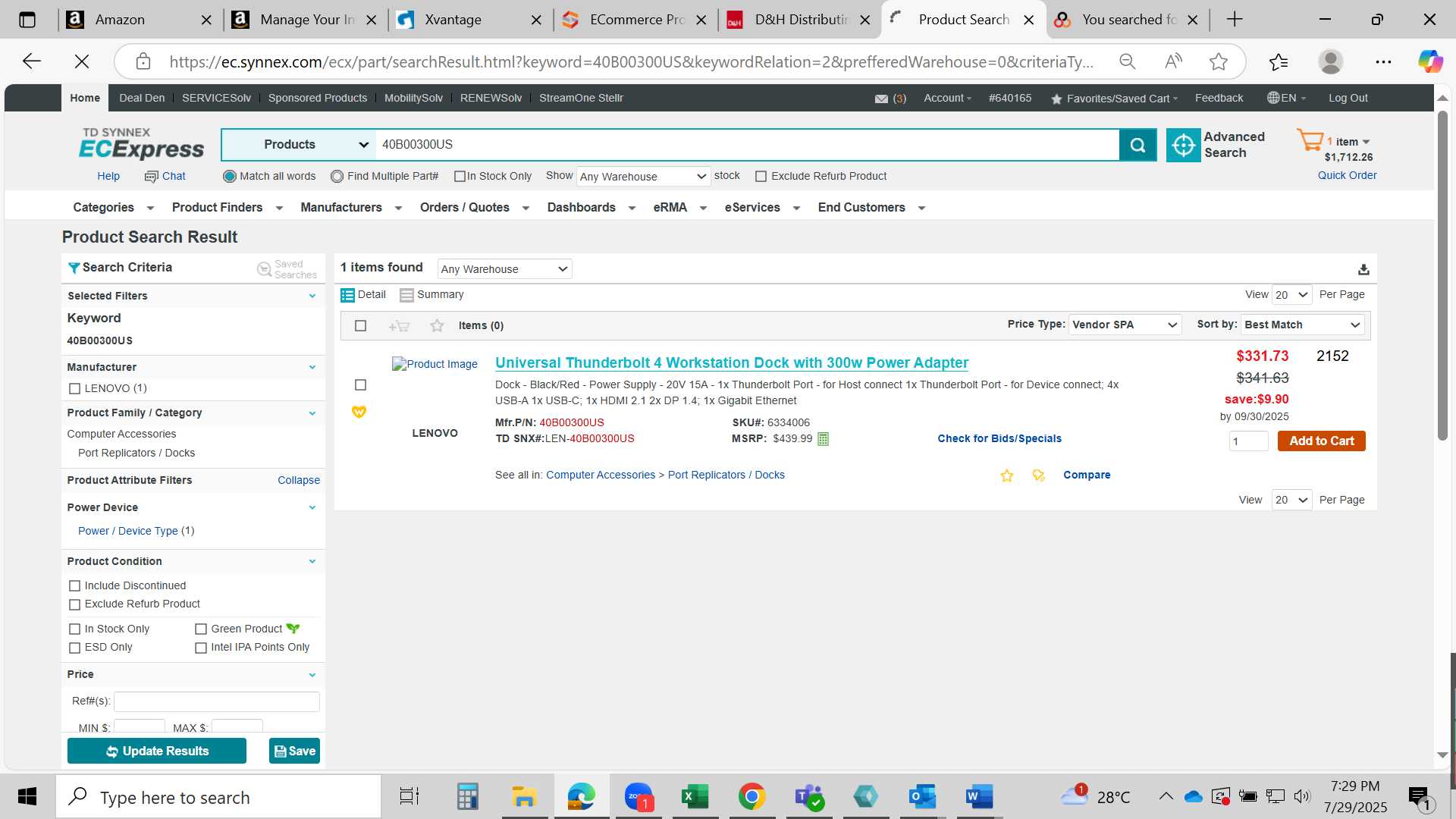Click favorites star in items toolbar
1456x819 pixels.
(x=437, y=326)
